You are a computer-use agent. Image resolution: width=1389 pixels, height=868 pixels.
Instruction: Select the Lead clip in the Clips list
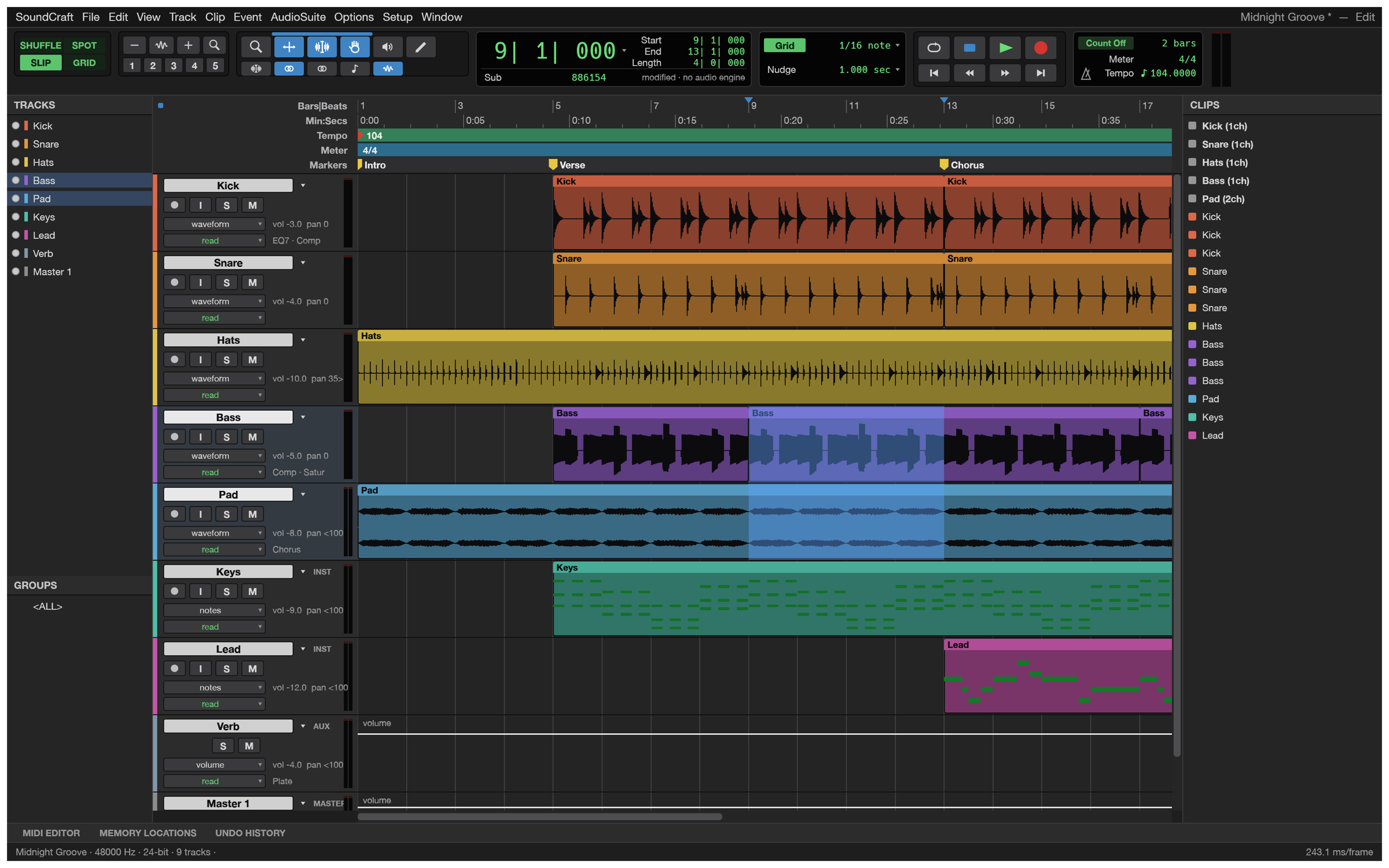(1212, 435)
